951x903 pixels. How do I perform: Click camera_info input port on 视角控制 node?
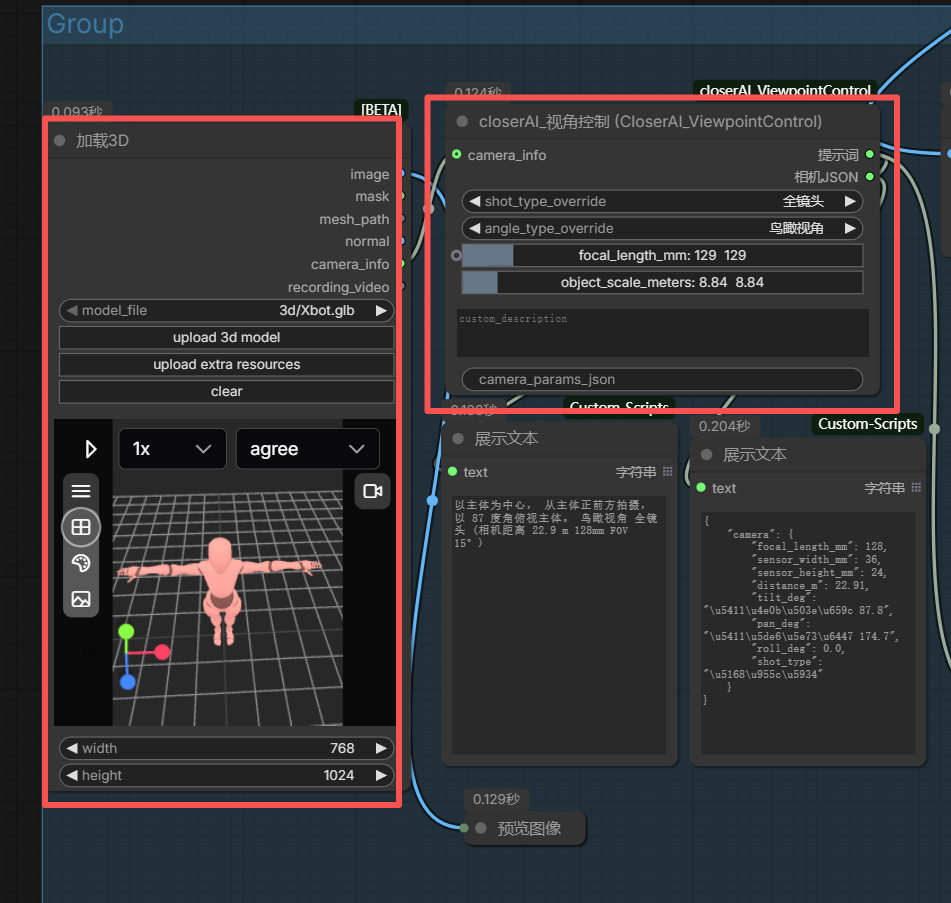tap(457, 155)
